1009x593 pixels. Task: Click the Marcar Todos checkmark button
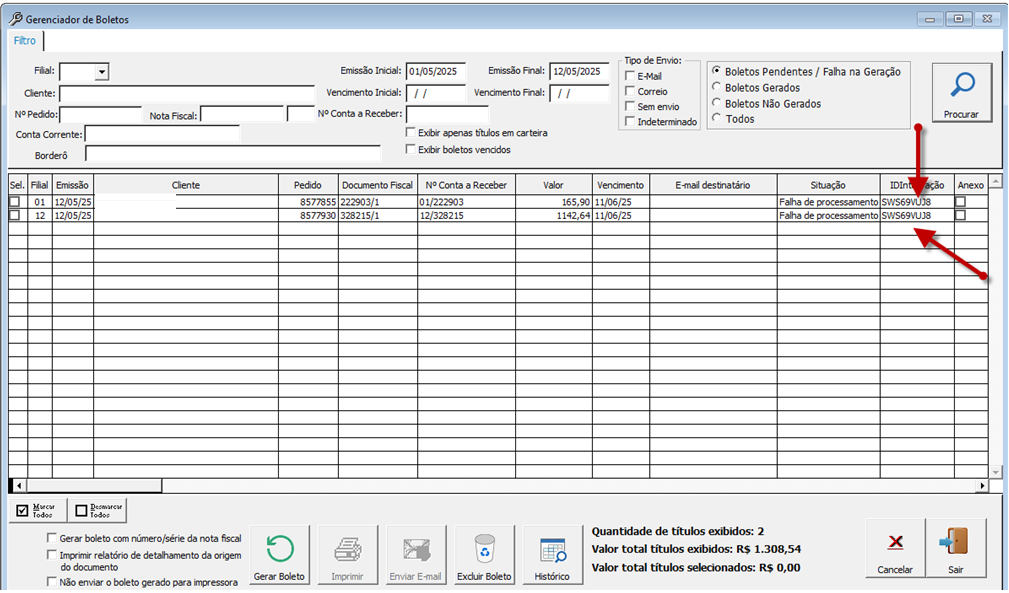click(x=38, y=511)
